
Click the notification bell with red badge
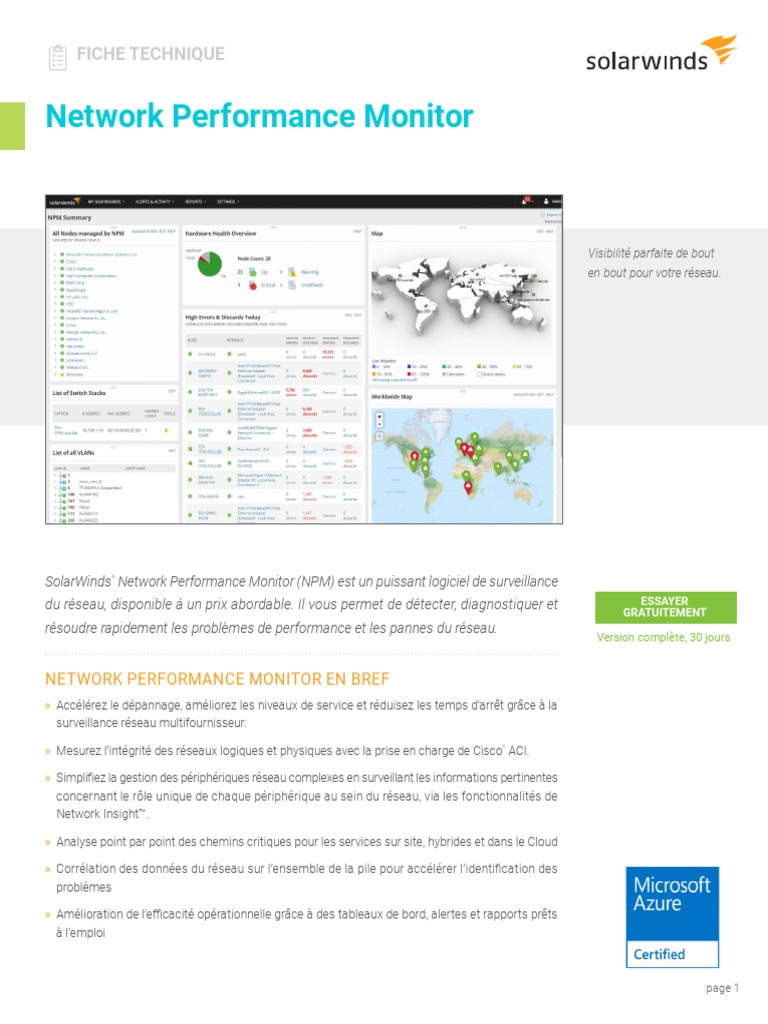click(526, 201)
